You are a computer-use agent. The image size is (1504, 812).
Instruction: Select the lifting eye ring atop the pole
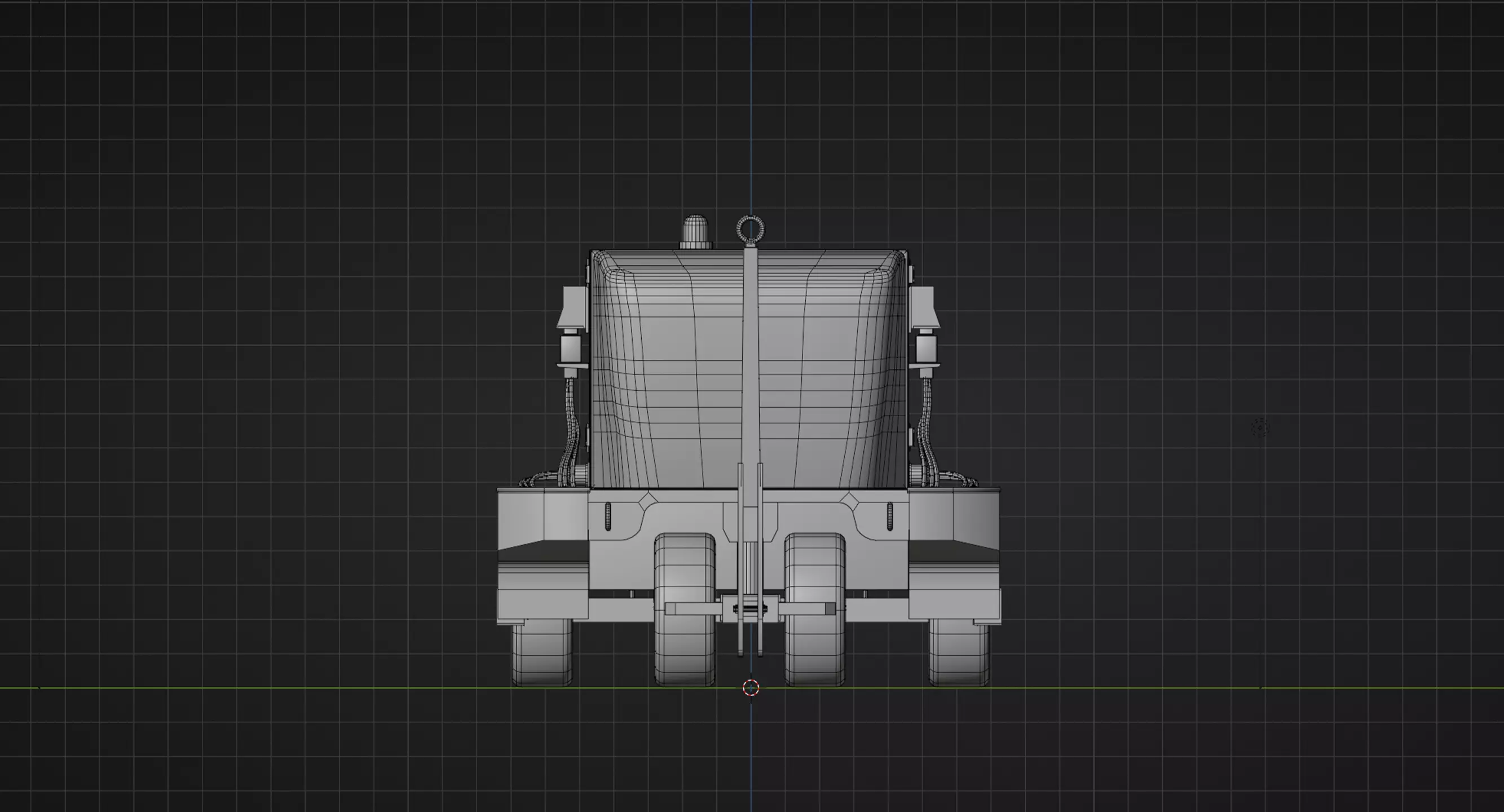coord(750,229)
